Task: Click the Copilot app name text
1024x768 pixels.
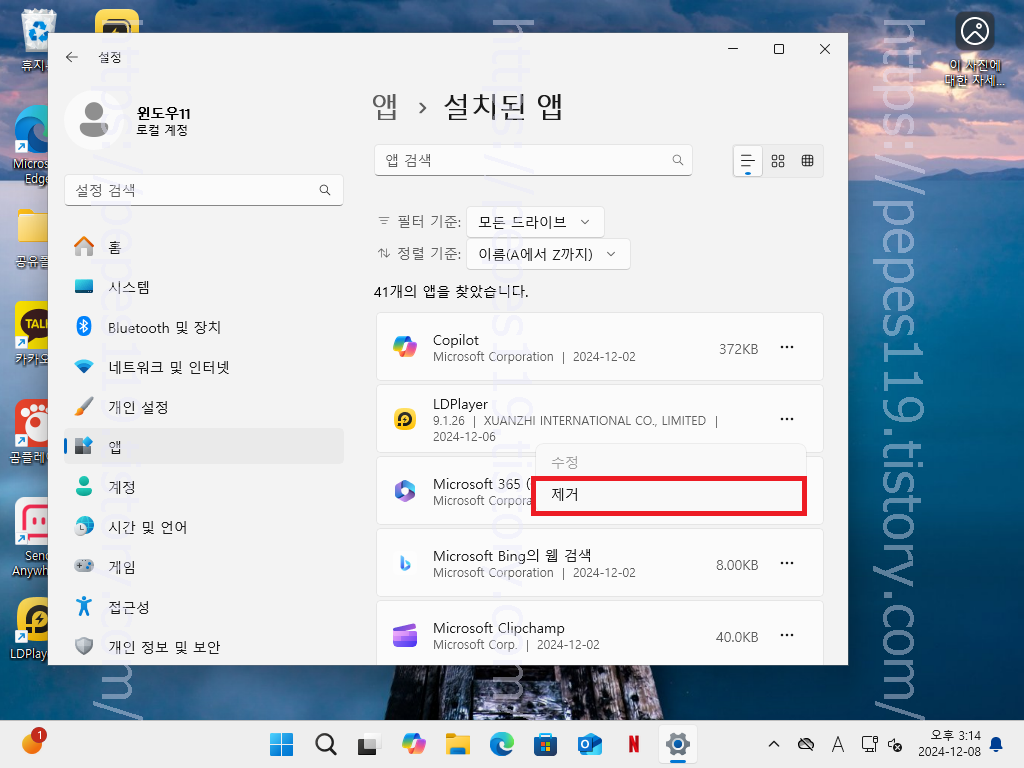Action: point(456,340)
